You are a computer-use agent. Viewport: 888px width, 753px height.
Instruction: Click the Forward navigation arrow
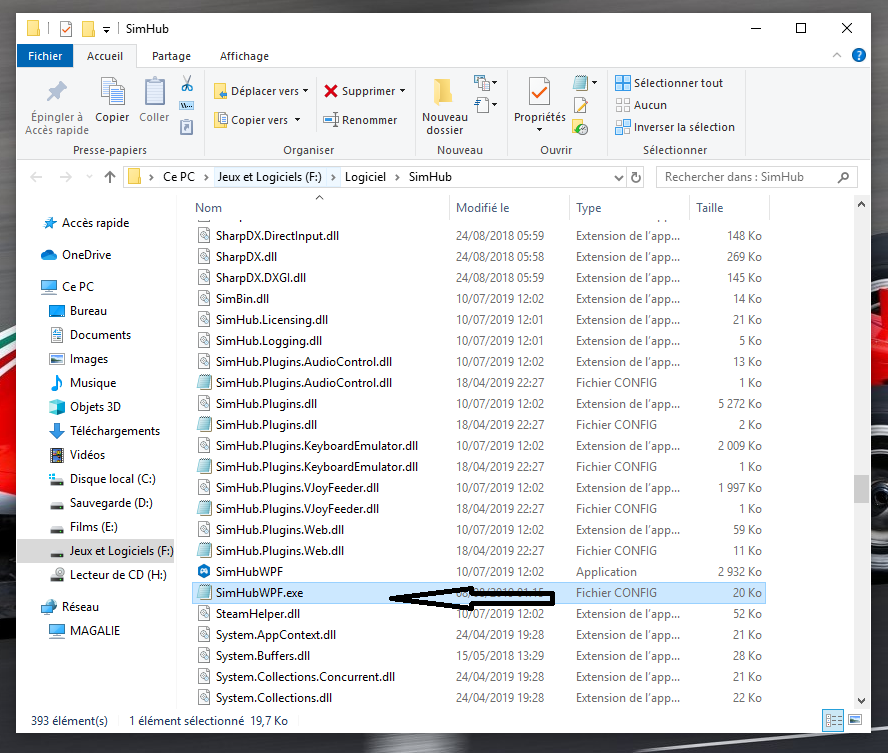[66, 177]
